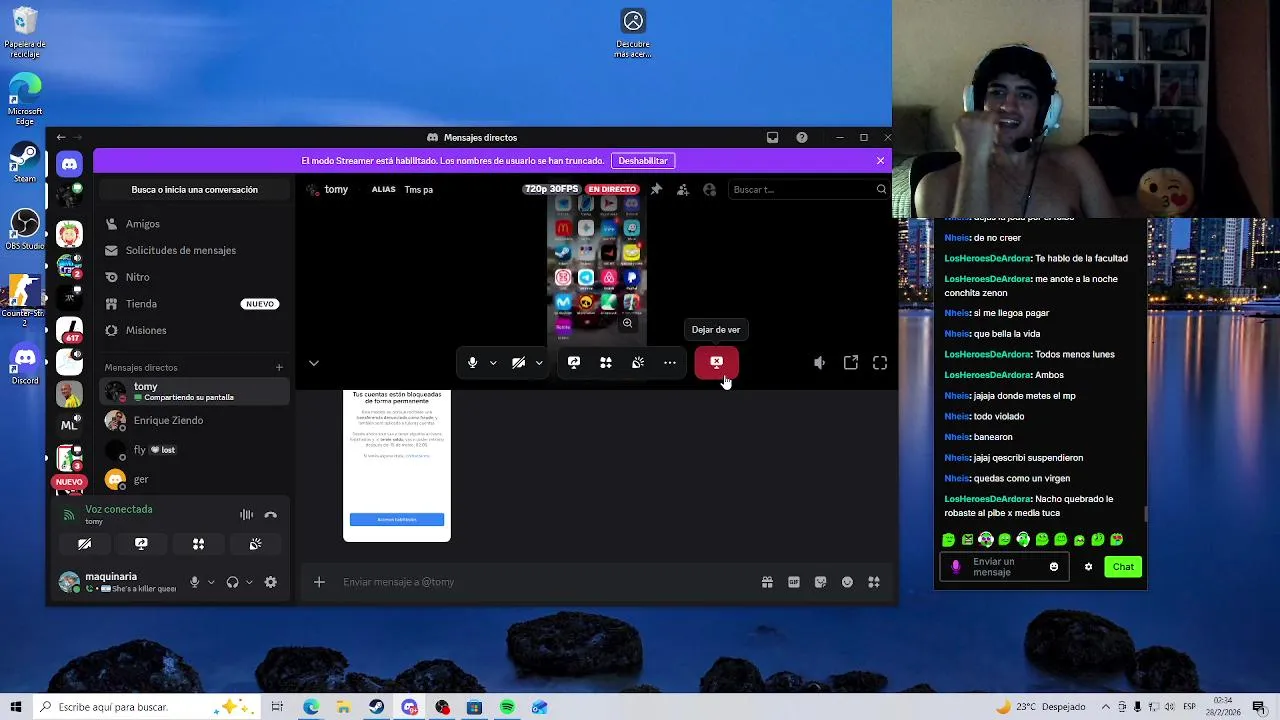This screenshot has height=720, width=1280.
Task: Open activities icon in call bar
Action: coord(606,363)
